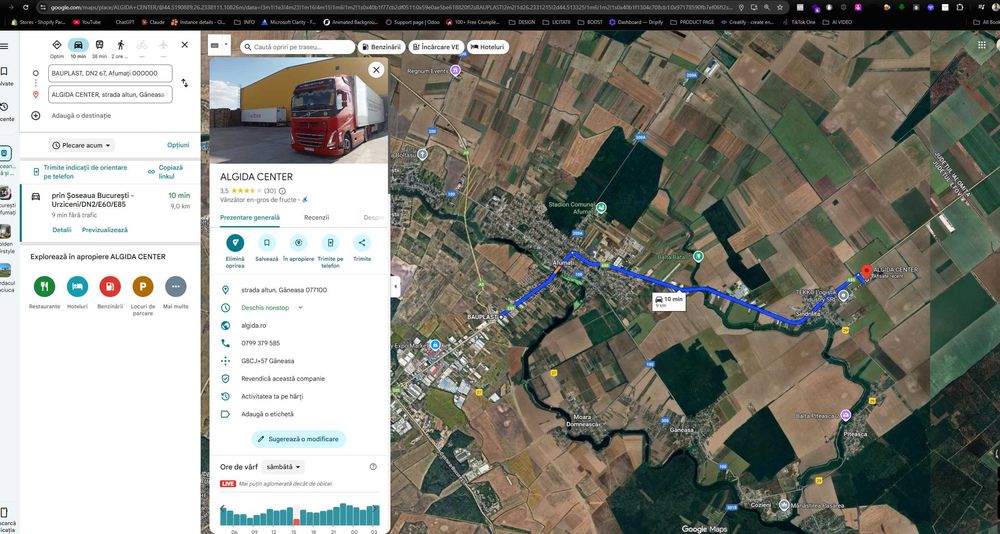Select the Driving travel mode icon
Image resolution: width=1000 pixels, height=534 pixels.
coord(78,45)
